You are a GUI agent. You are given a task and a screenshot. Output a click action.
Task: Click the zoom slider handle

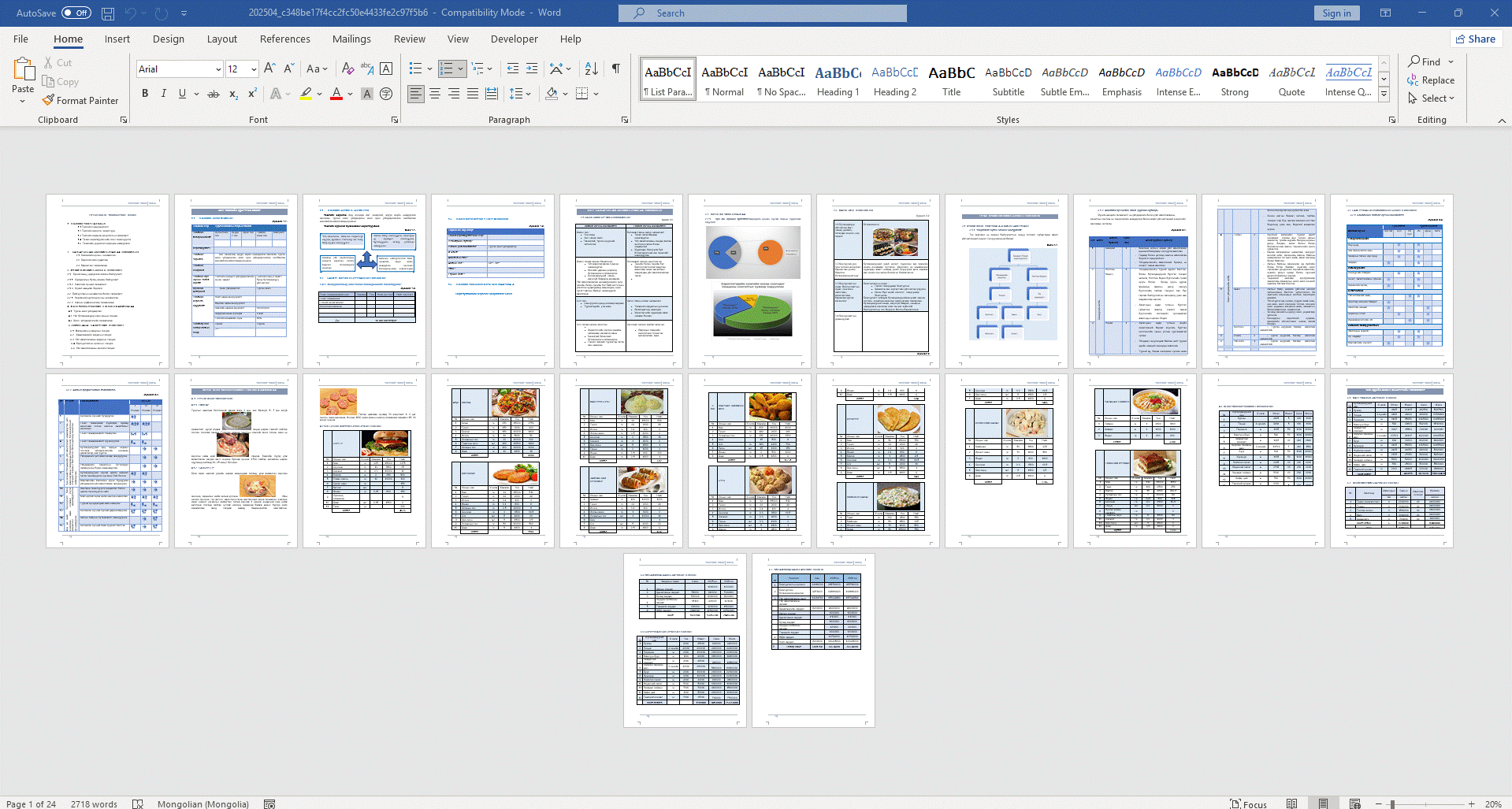pyautogui.click(x=1392, y=804)
